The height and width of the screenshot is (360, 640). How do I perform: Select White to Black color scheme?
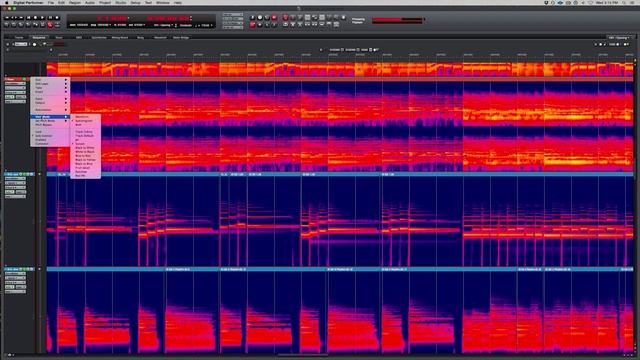point(85,152)
